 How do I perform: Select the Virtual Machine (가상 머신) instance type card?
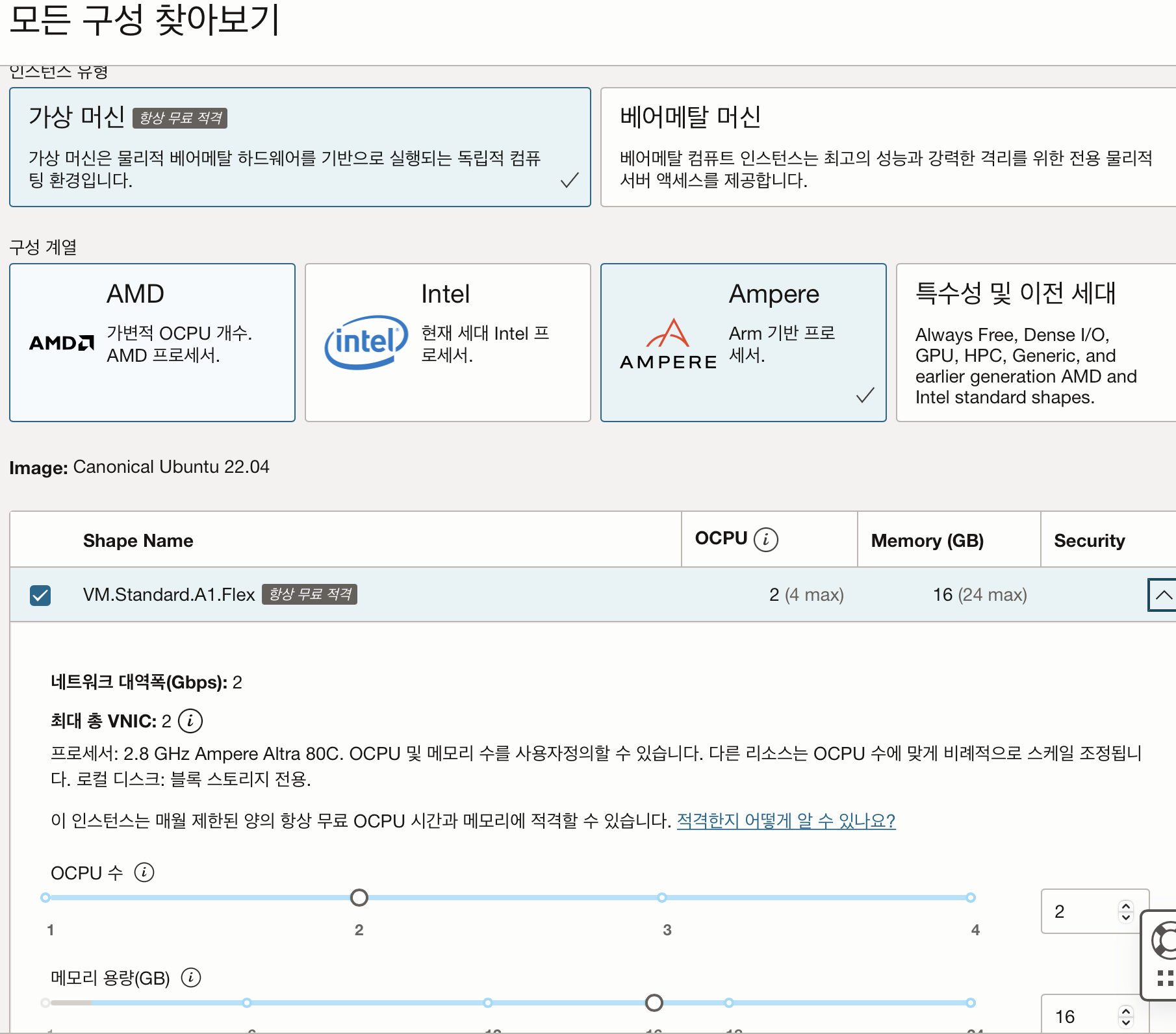coord(300,147)
